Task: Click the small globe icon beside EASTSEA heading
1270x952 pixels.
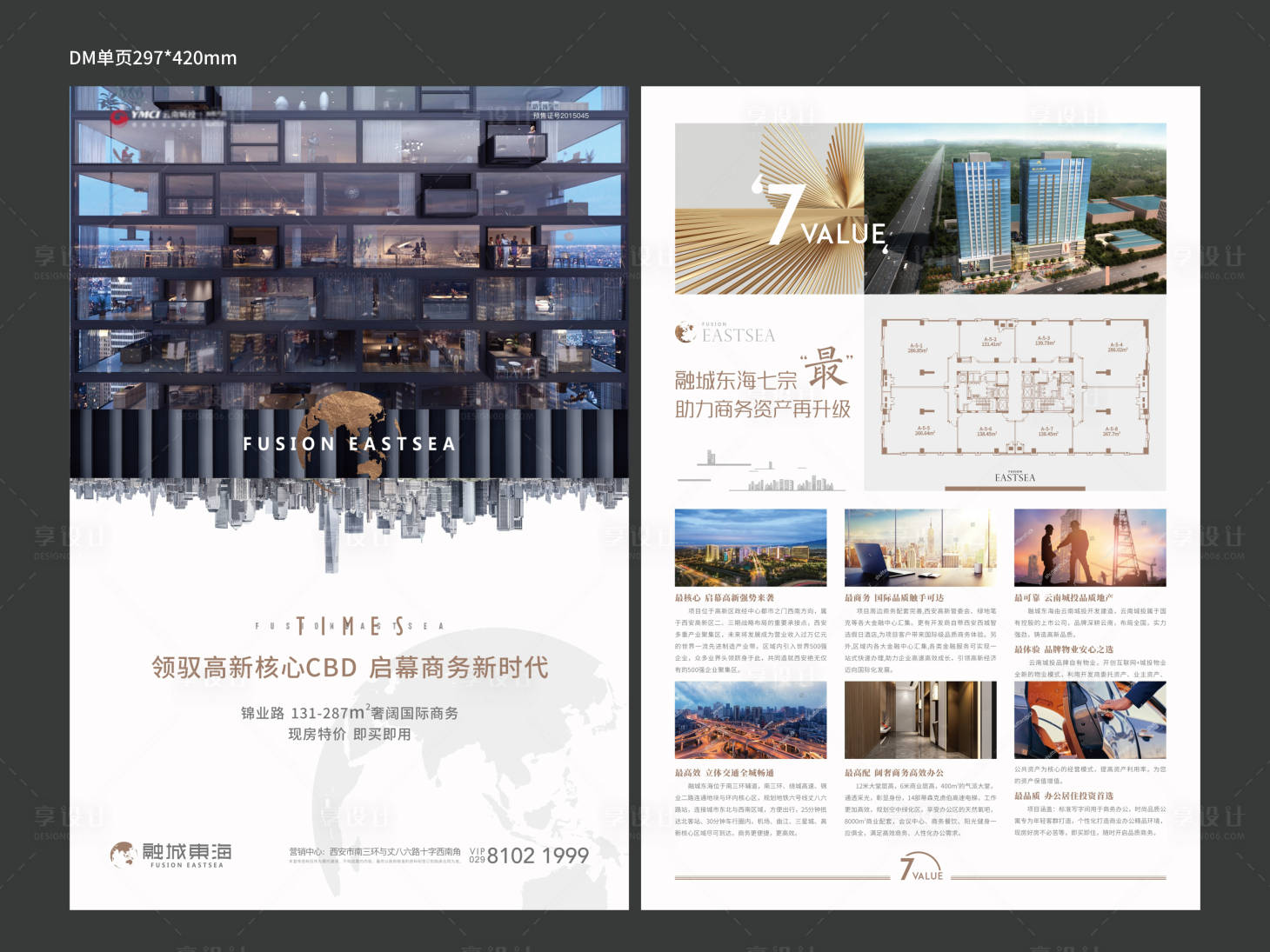Action: tap(685, 332)
